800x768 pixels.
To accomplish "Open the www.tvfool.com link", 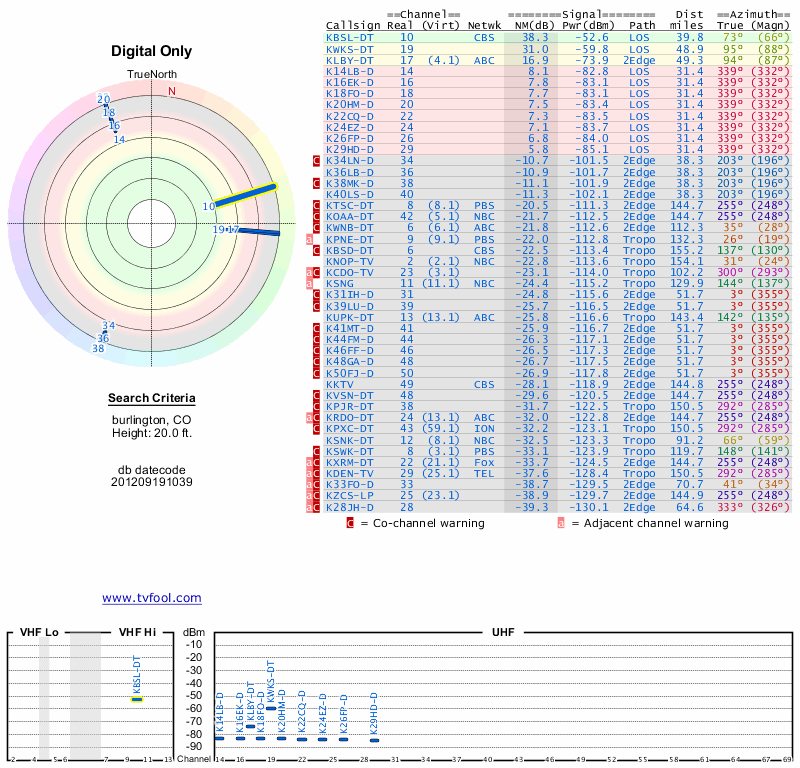I will point(151,598).
